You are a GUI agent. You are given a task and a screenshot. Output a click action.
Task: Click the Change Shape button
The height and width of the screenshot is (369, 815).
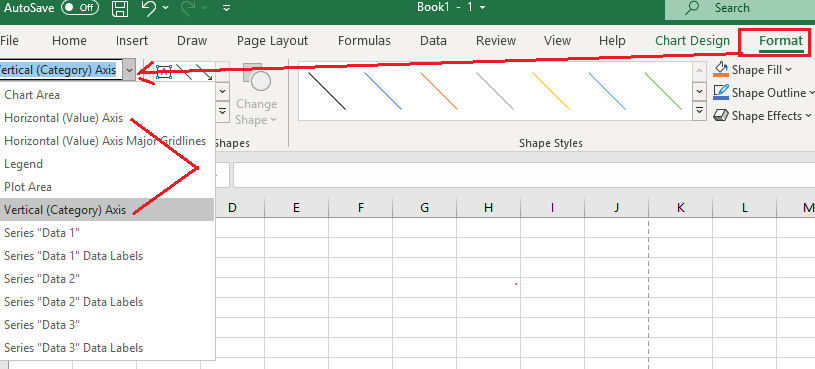pyautogui.click(x=256, y=95)
